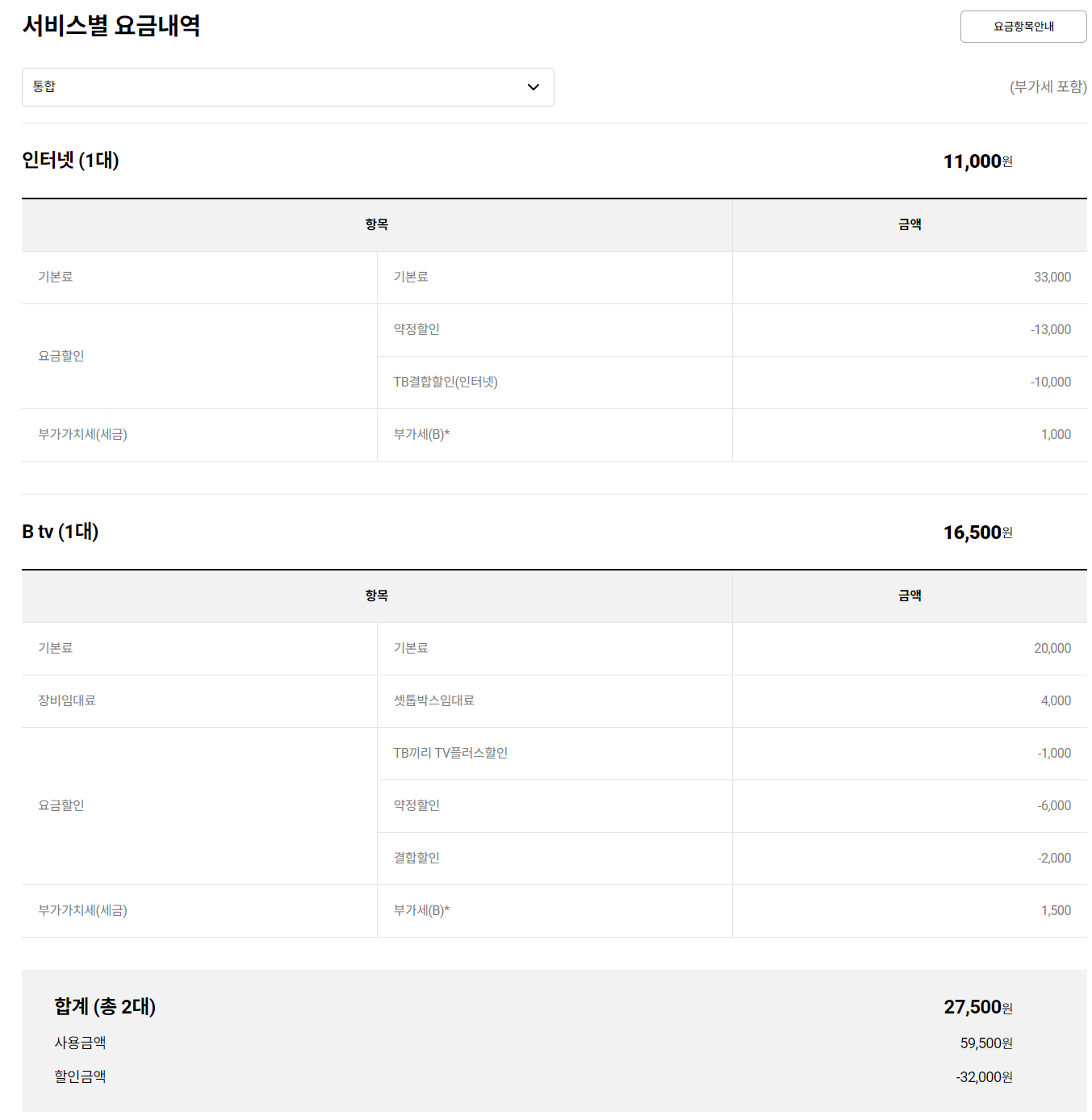
Task: Open the 요금항목안내 fee guide button
Action: (x=1023, y=27)
